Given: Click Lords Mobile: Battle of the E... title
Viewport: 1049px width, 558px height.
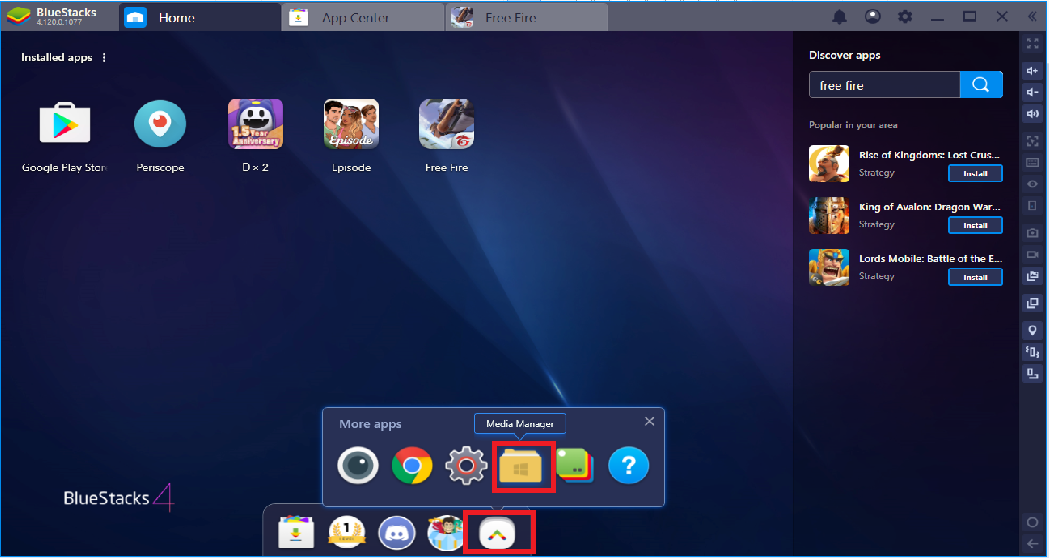Looking at the screenshot, I should [930, 258].
